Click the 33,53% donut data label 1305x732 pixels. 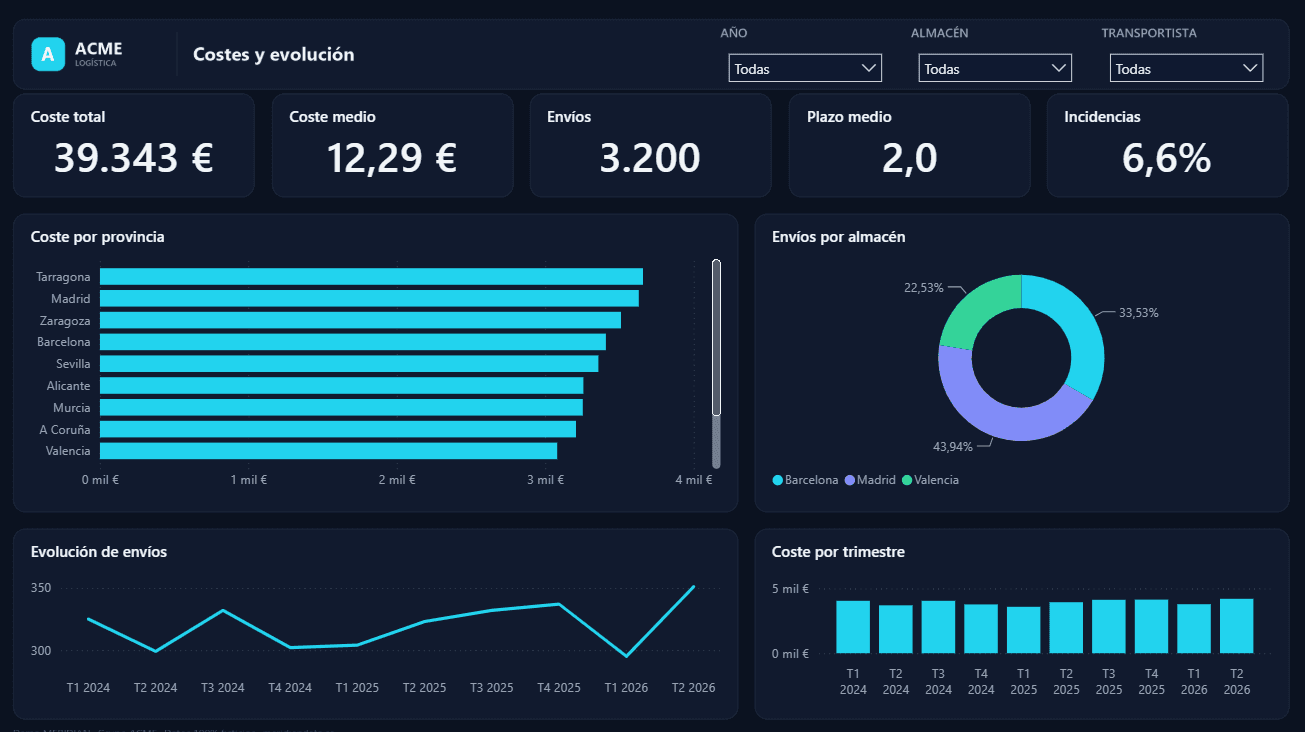[x=1138, y=313]
